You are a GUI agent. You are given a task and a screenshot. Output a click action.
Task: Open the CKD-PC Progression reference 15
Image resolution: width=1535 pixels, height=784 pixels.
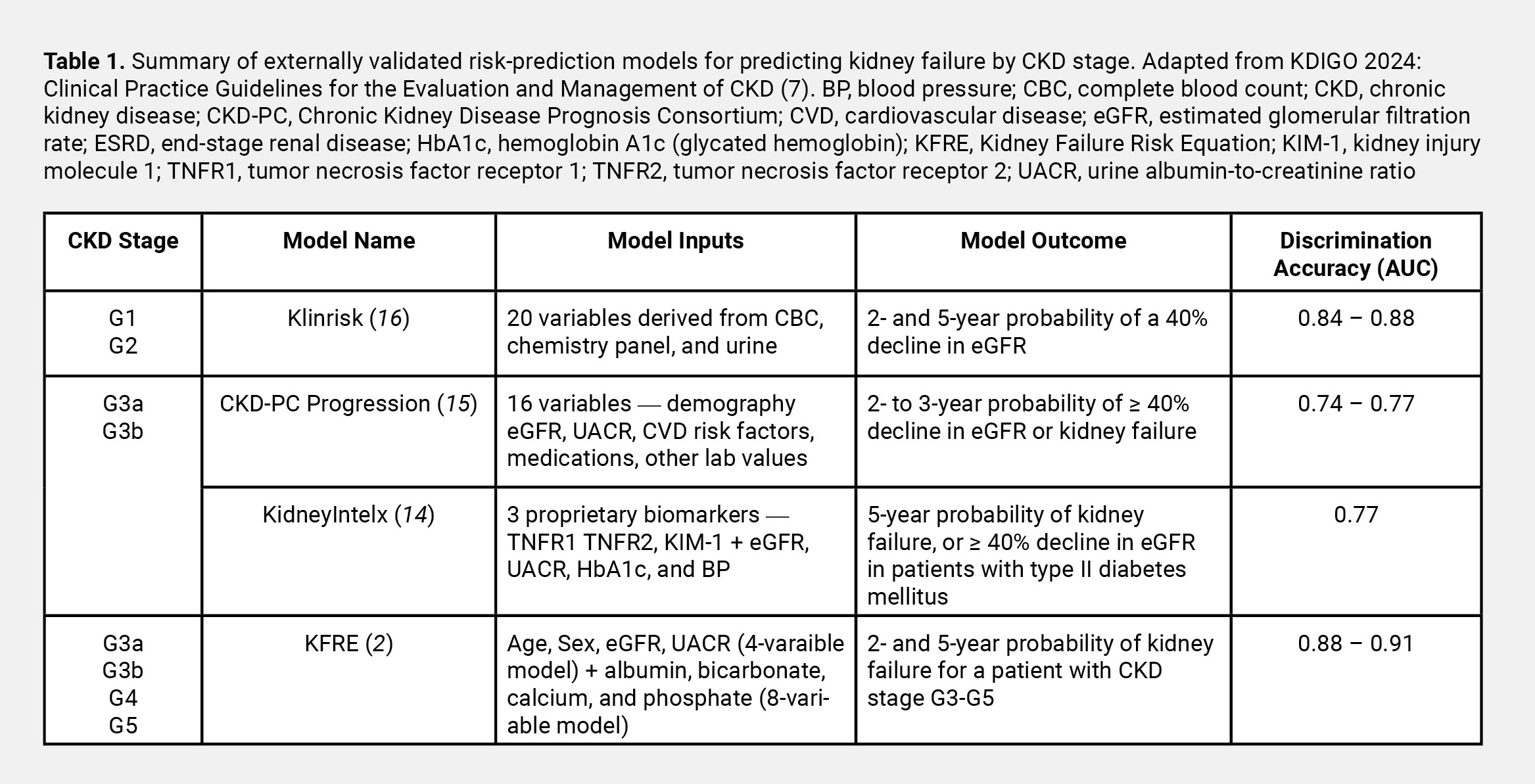(458, 404)
